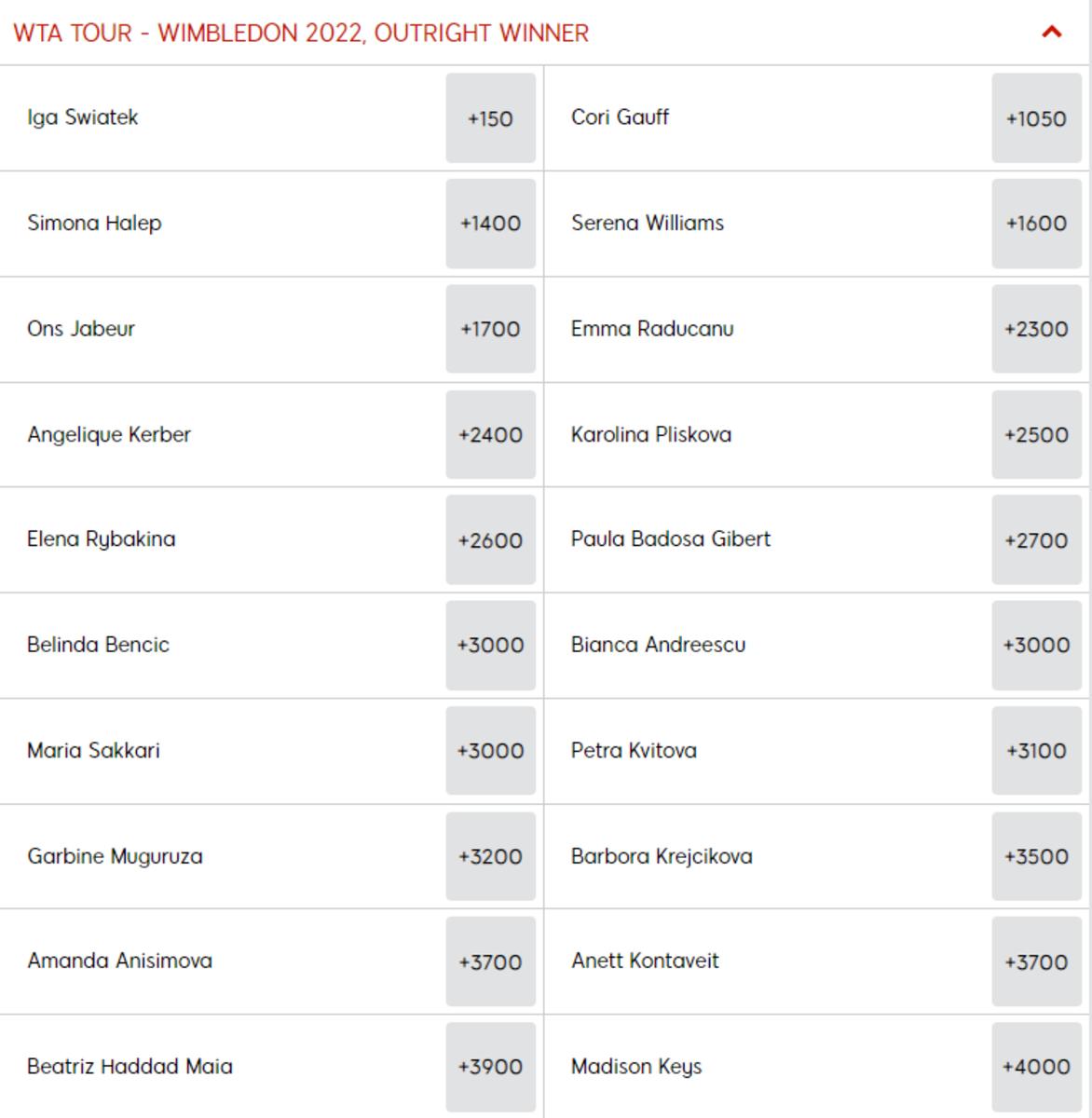Screen dimensions: 1092x1118
Task: Choose Serena Williams +1600 odds
Action: tap(1036, 224)
